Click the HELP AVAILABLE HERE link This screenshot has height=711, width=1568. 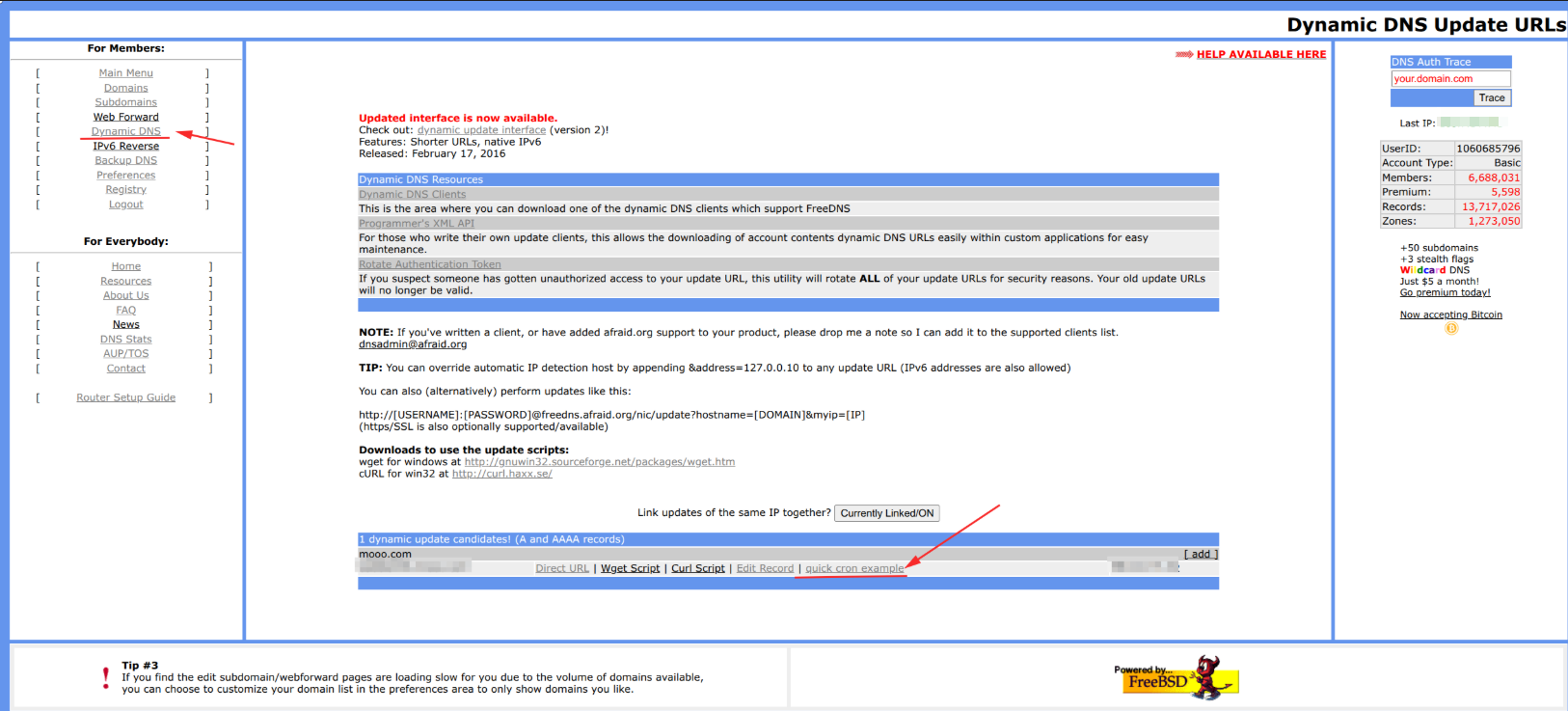pyautogui.click(x=1261, y=55)
